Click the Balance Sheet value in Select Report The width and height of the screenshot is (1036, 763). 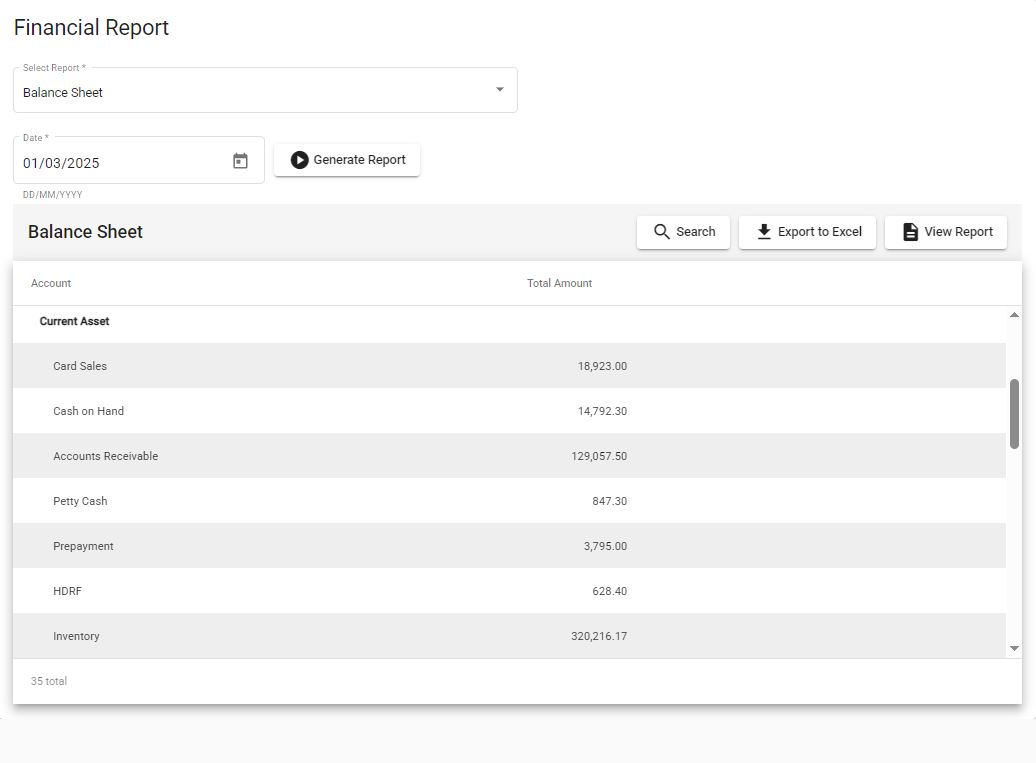tap(63, 92)
